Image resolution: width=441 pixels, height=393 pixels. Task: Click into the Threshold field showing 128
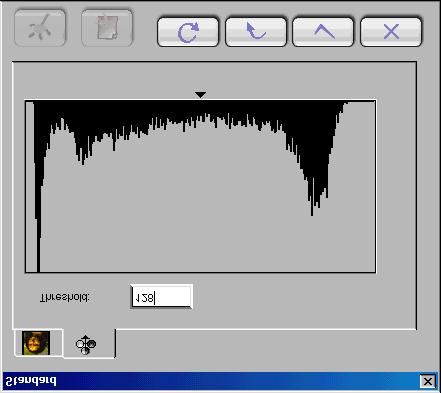[162, 297]
